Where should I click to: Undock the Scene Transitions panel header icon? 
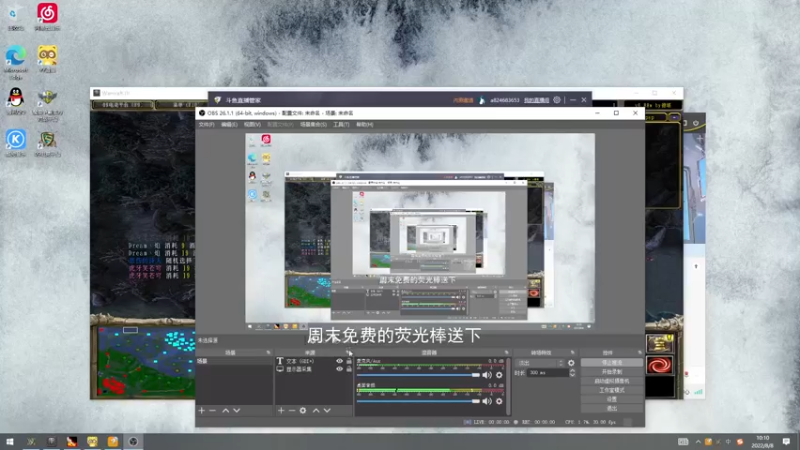coord(572,353)
